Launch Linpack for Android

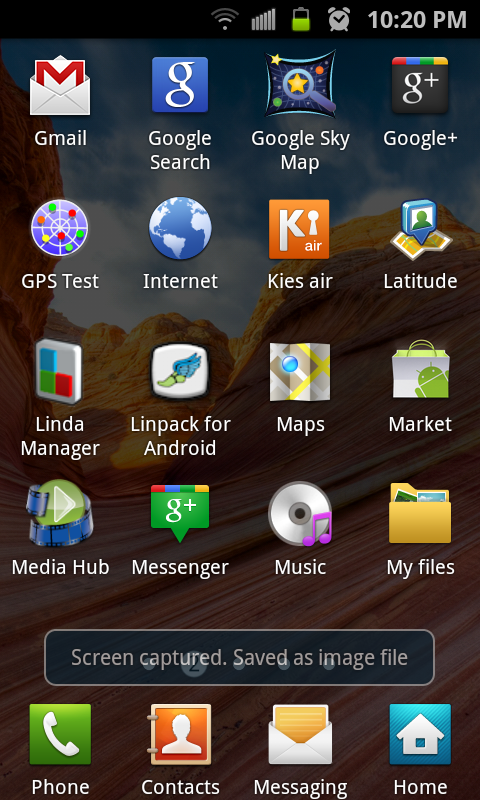tap(180, 371)
